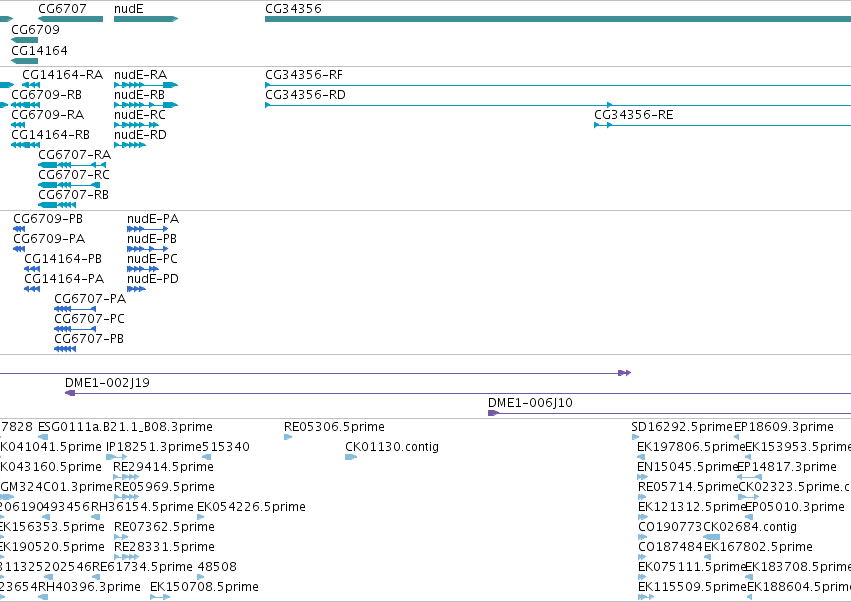Open the RH36154.5prime EST label
The width and height of the screenshot is (851, 602).
tap(142, 507)
